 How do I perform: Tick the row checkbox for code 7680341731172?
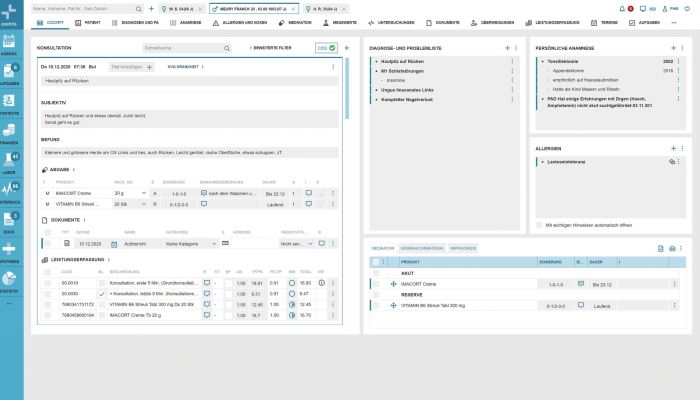48,304
